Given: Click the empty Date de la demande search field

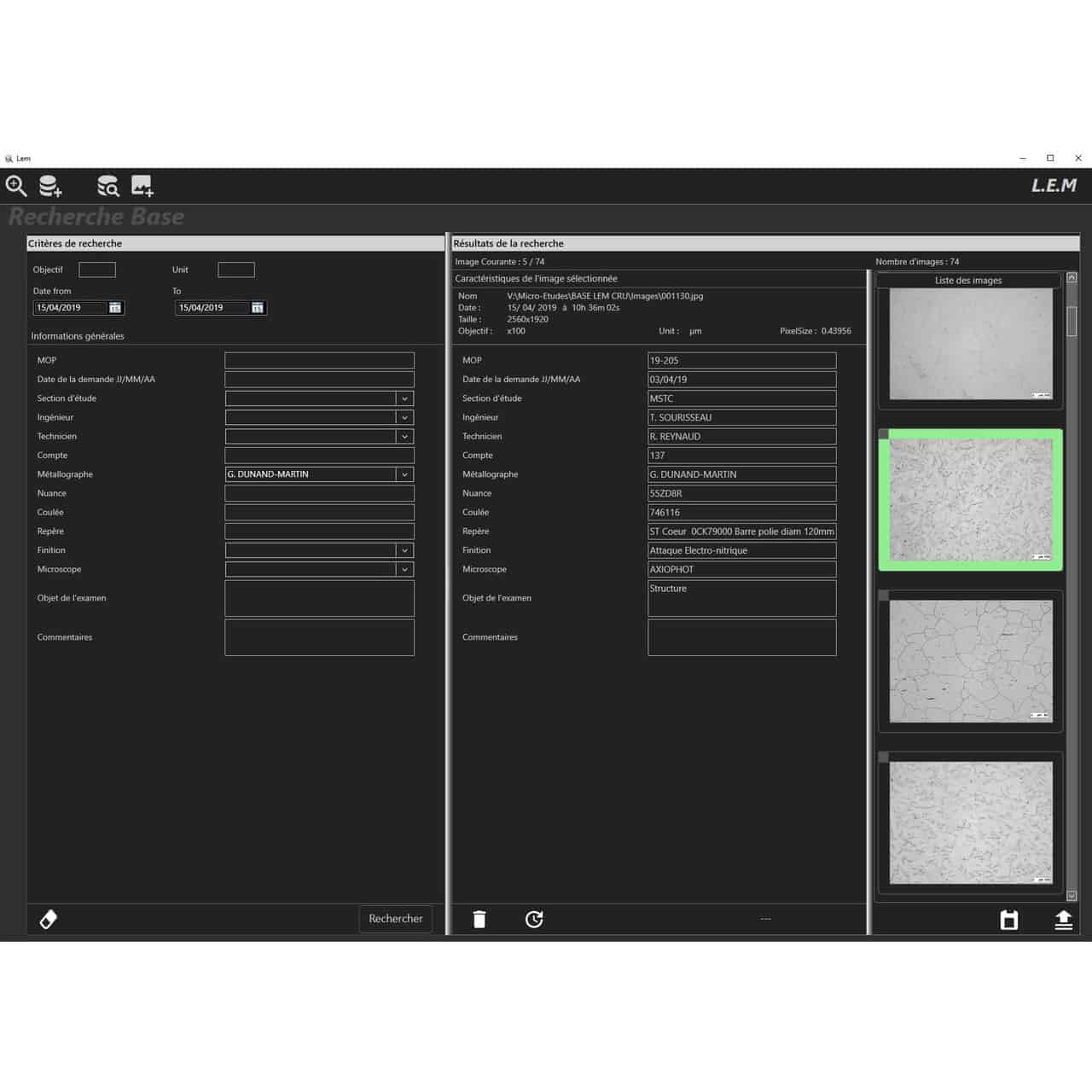Looking at the screenshot, I should (319, 380).
